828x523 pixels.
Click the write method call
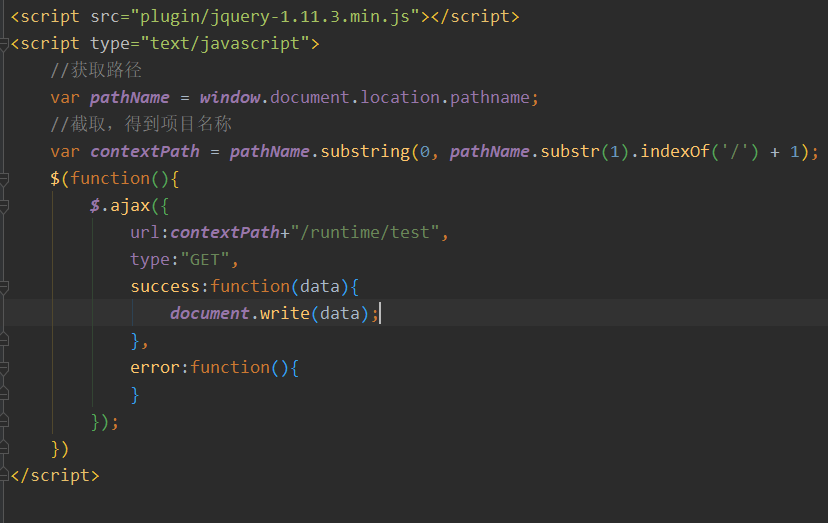click(x=285, y=313)
